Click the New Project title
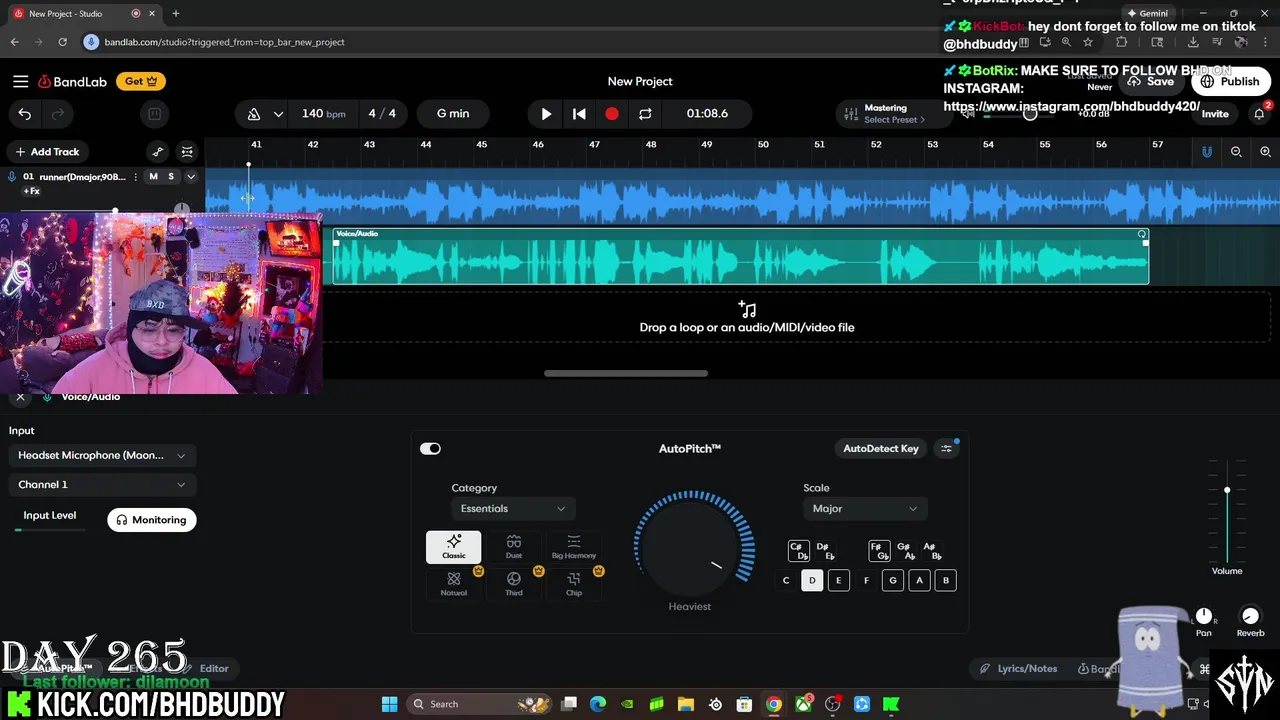 click(x=640, y=82)
